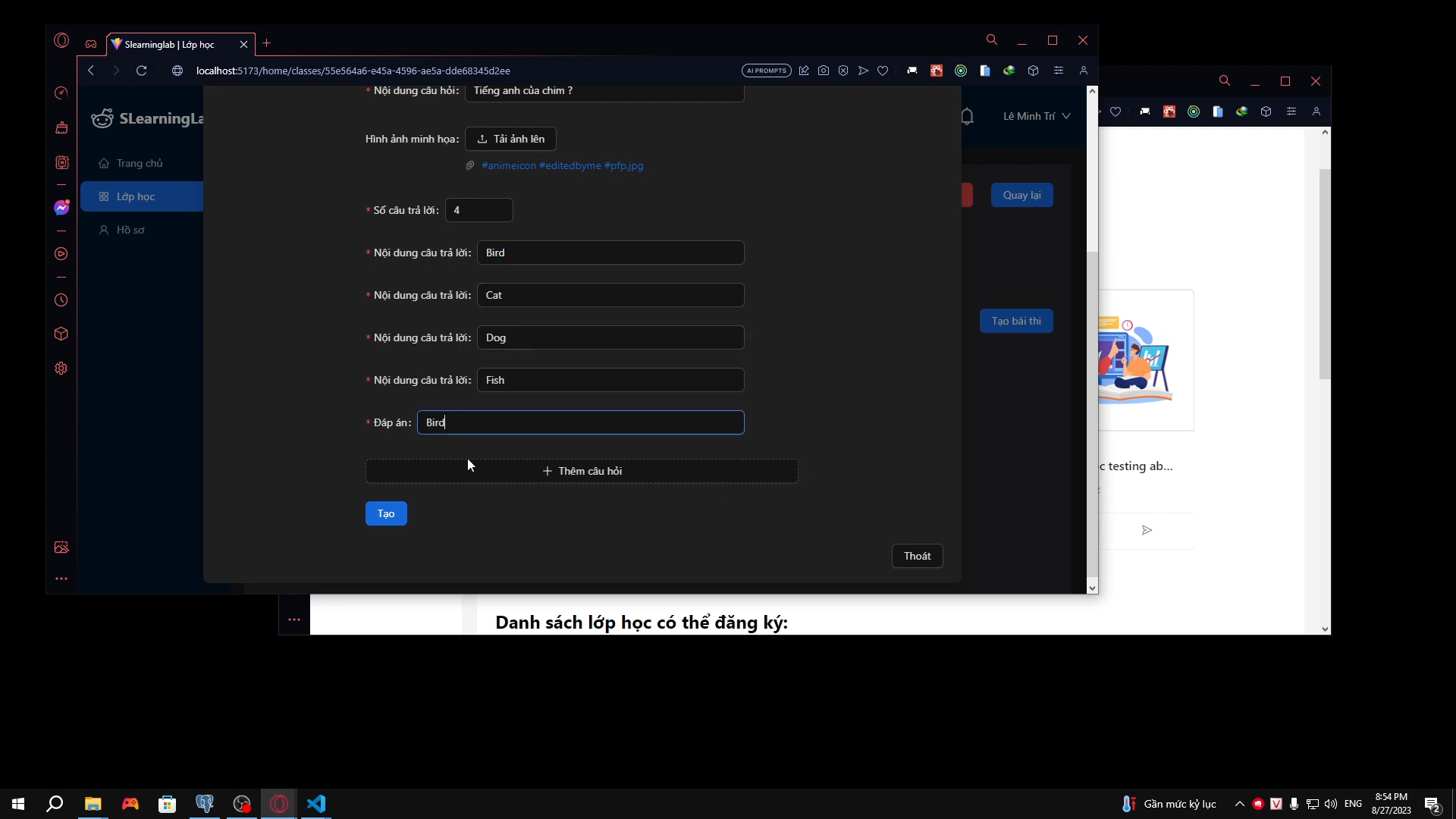
Task: Open Facebook Messenger from the Opera sidebar
Action: (61, 207)
